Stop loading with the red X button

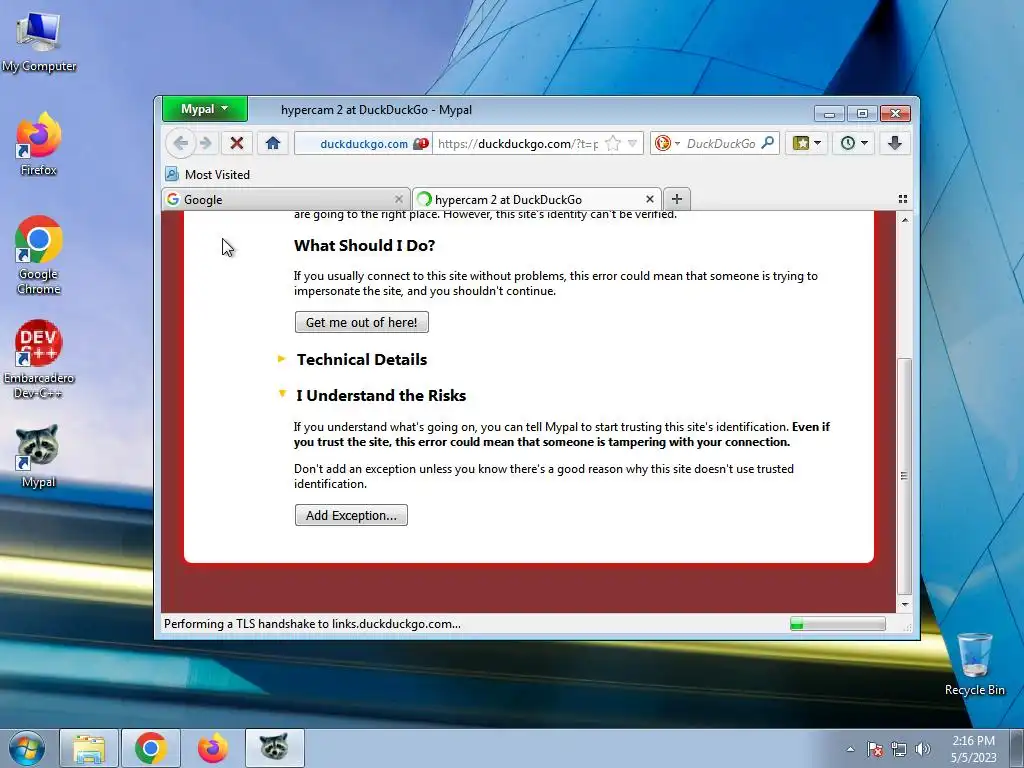point(237,143)
